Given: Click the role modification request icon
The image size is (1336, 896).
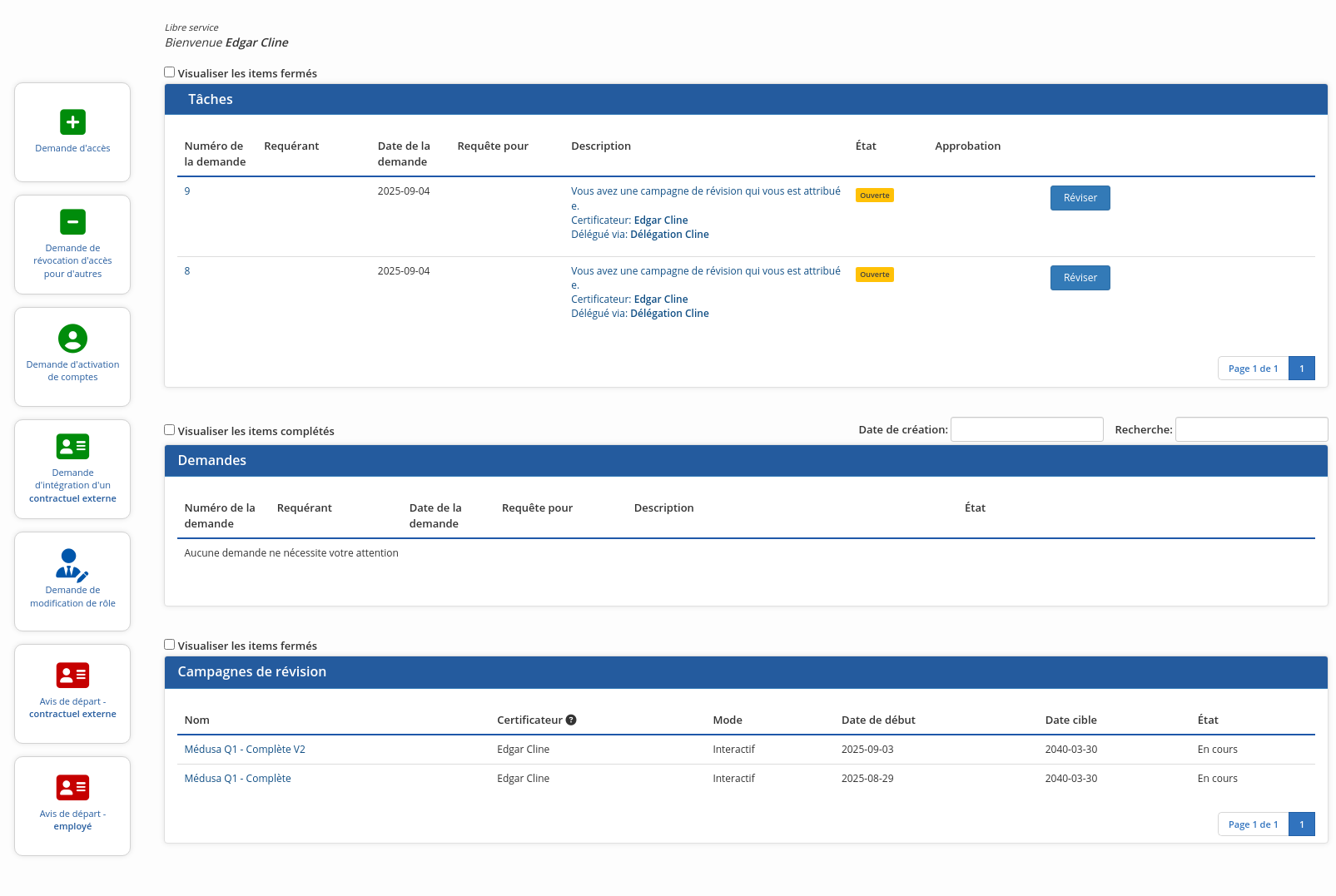Looking at the screenshot, I should (x=72, y=564).
